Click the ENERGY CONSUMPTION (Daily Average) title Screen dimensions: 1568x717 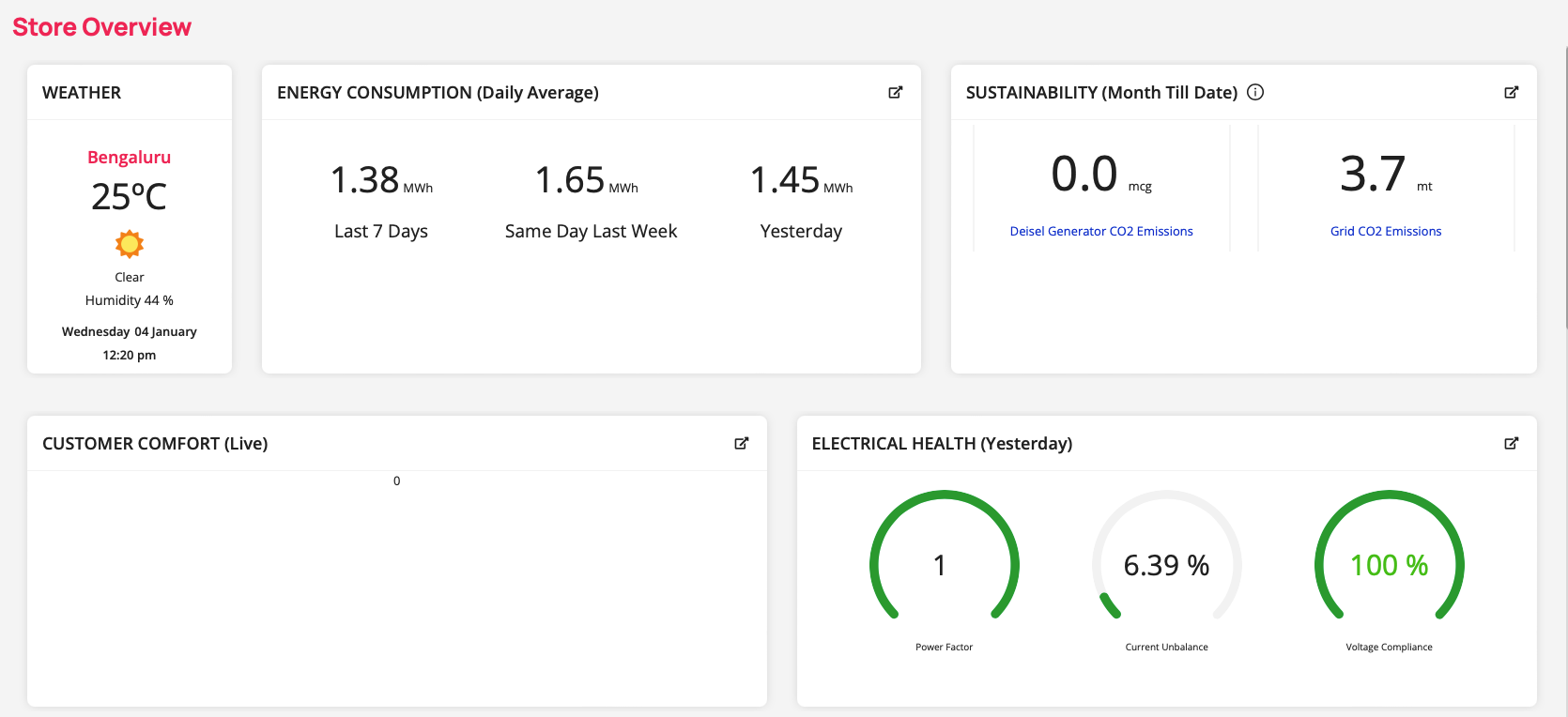pos(438,92)
